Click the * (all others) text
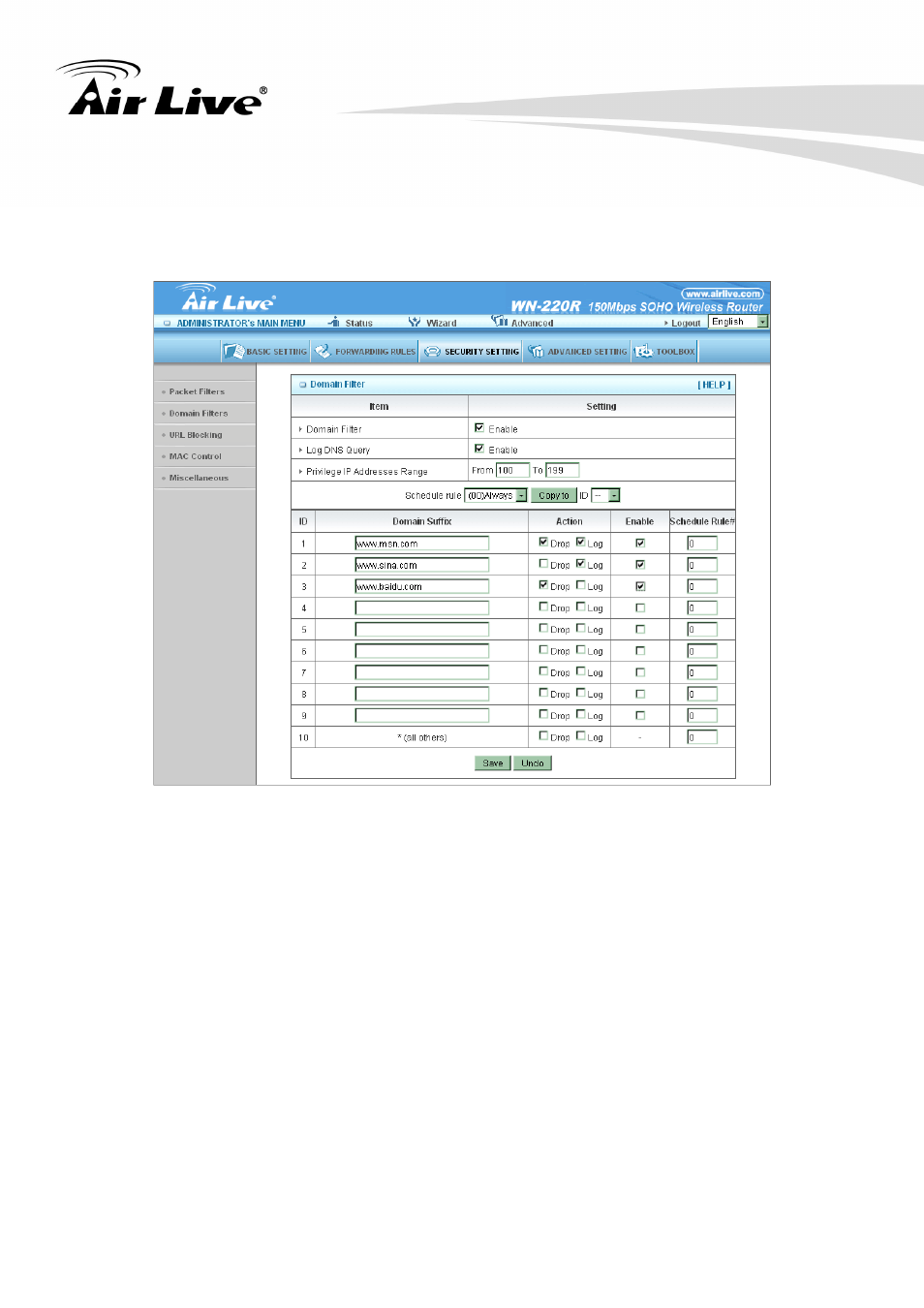Screen dimensions: 924x1308 coord(422,737)
